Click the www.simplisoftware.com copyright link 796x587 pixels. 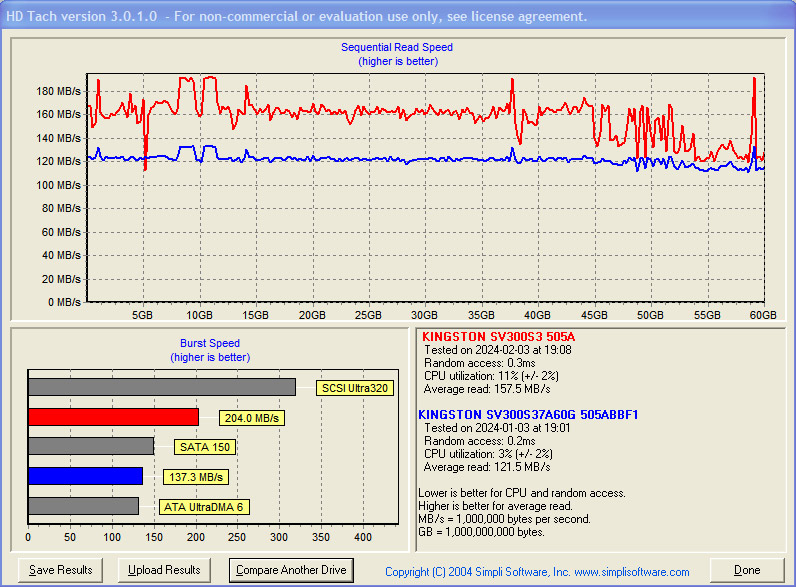click(537, 572)
